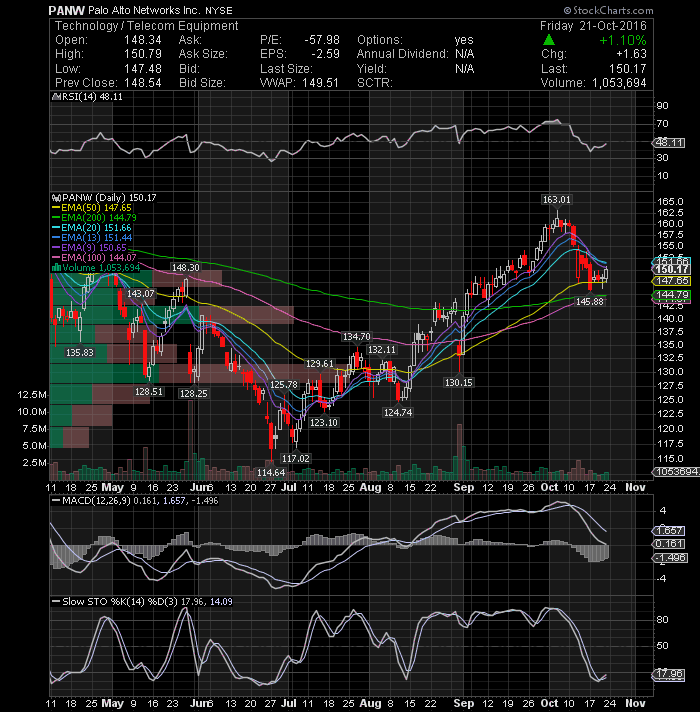Image resolution: width=700 pixels, height=712 pixels.
Task: Click the 128.25 price annotation
Action: click(x=193, y=393)
